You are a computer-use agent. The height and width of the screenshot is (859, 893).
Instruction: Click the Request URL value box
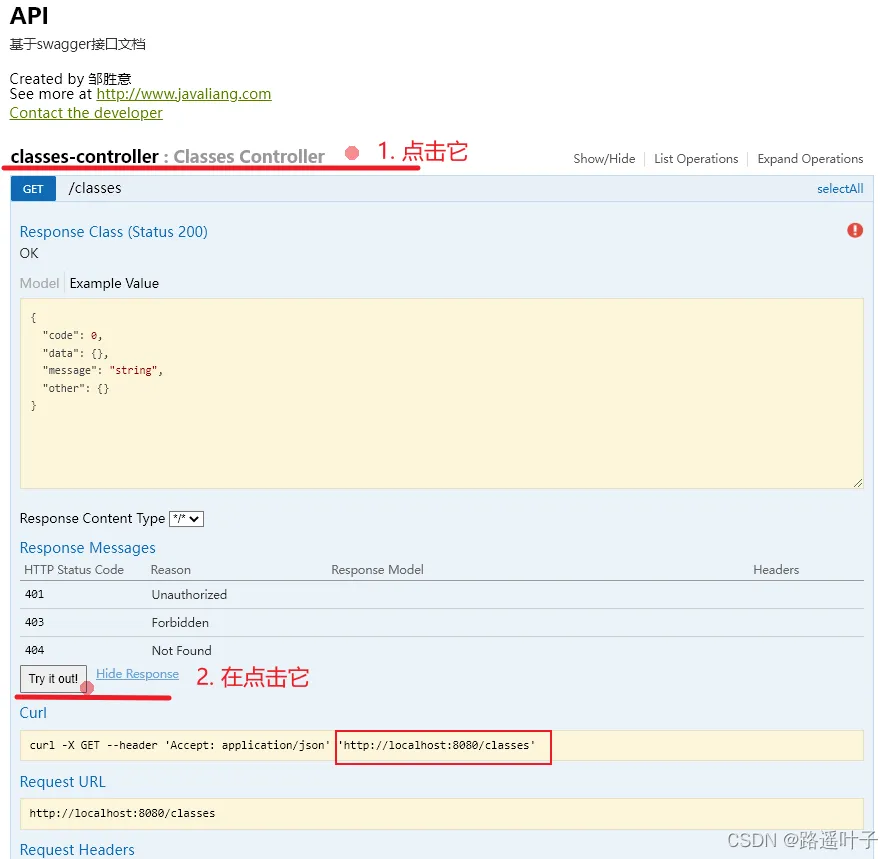tap(441, 813)
